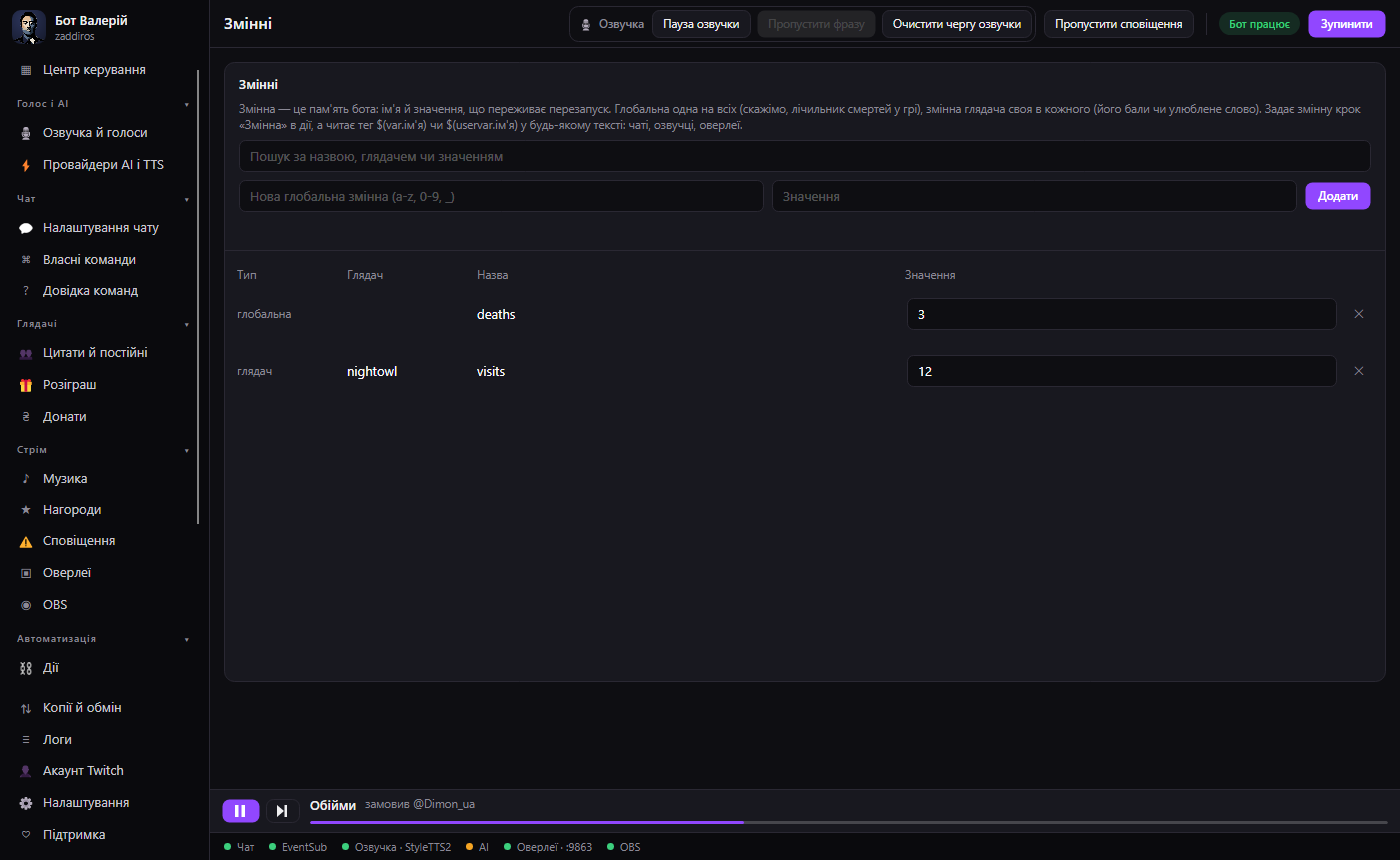The width and height of the screenshot is (1400, 860).
Task: Edit the value field of visits
Action: (x=1121, y=371)
